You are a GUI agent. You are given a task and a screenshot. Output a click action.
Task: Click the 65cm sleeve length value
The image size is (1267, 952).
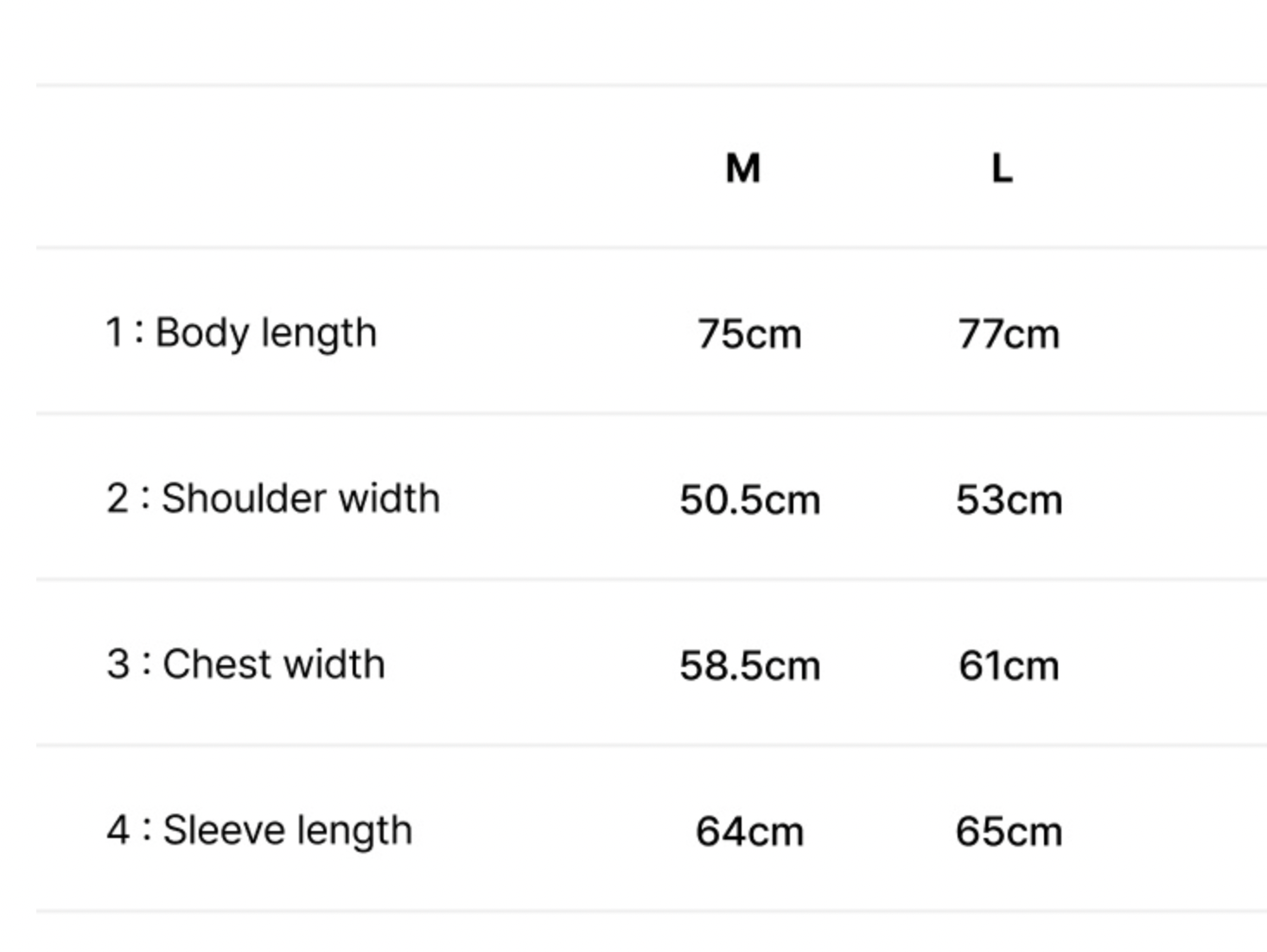click(1009, 832)
